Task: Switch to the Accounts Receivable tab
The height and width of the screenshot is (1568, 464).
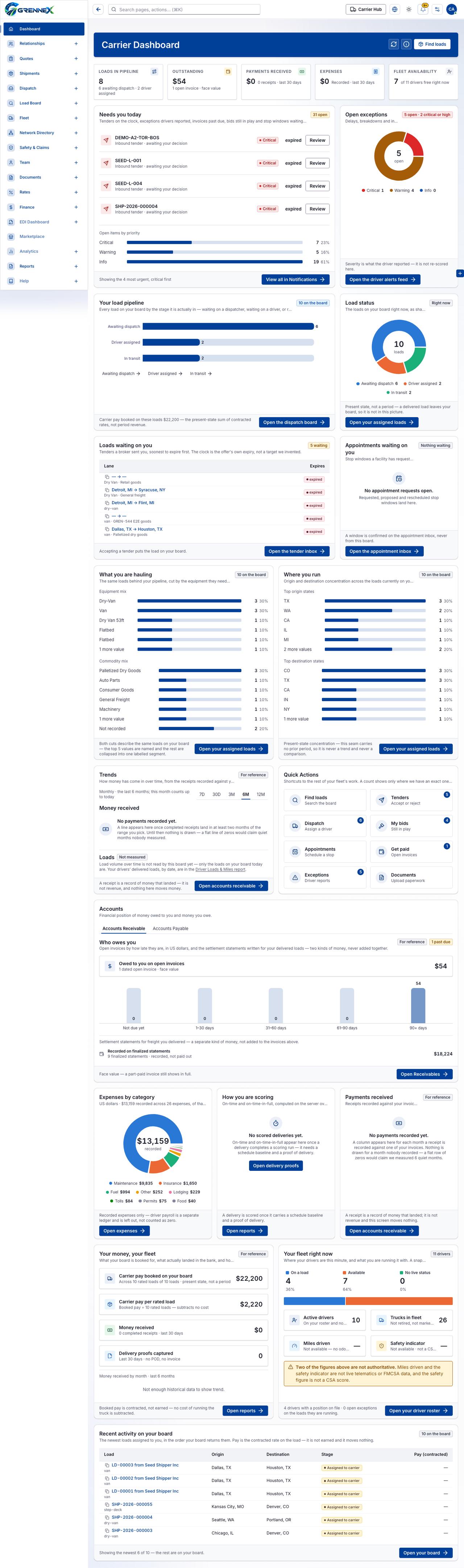Action: (x=124, y=928)
